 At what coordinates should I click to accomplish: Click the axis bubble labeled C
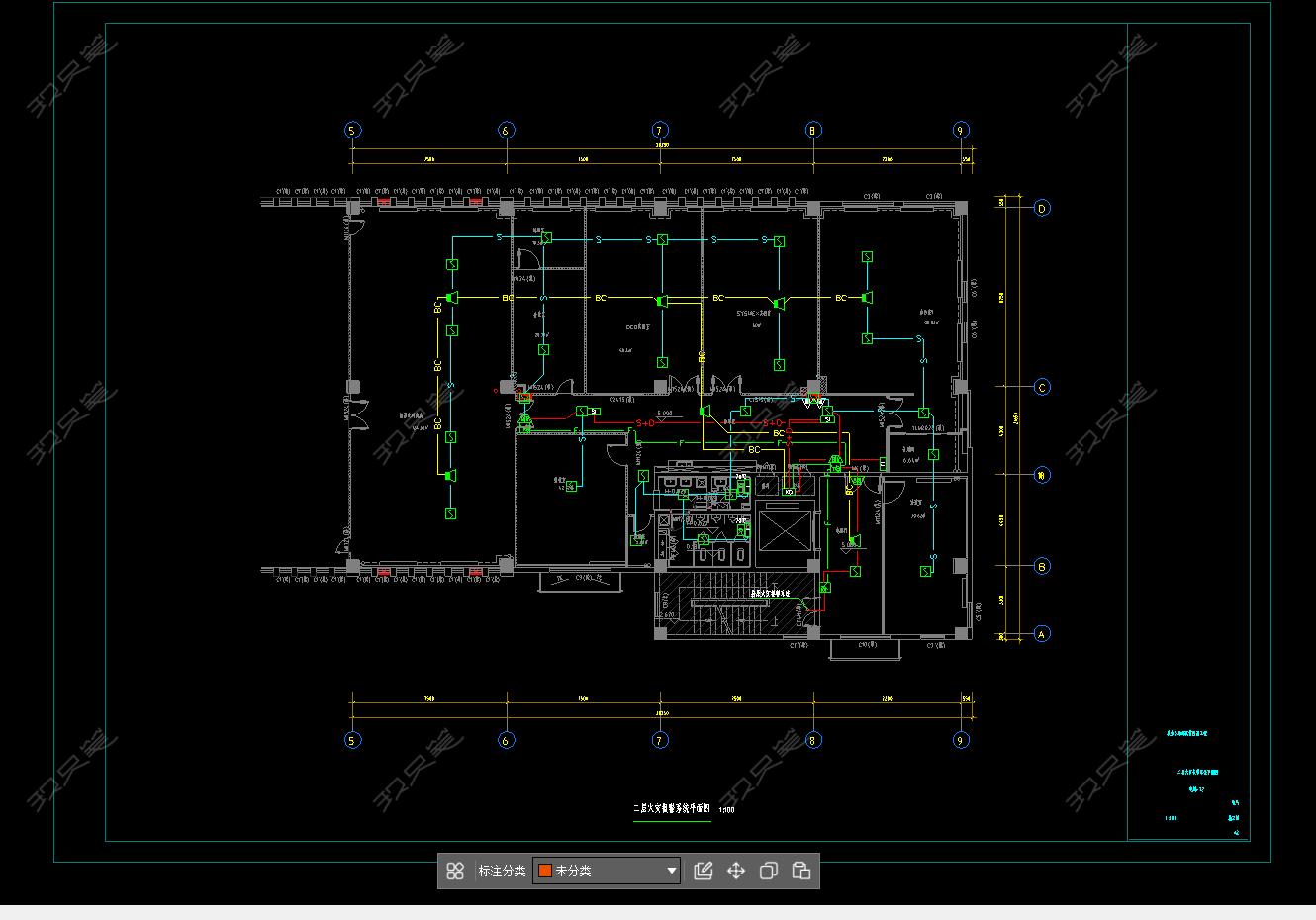click(1042, 387)
